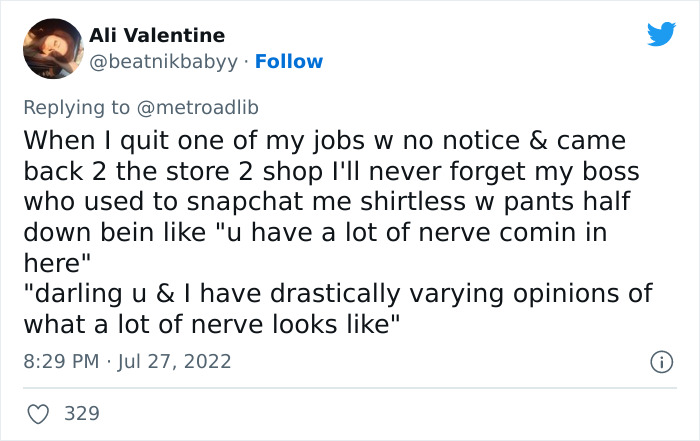Click the line starting "darling u & I"
The height and width of the screenshot is (441, 700).
pyautogui.click(x=337, y=294)
